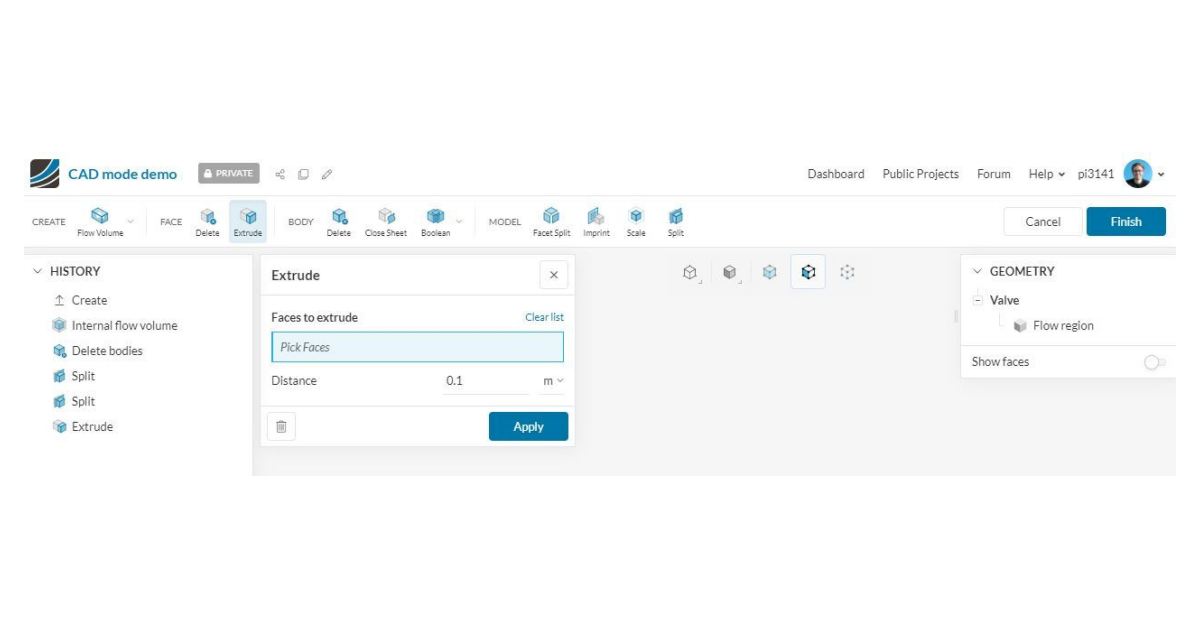Viewport: 1200px width, 627px height.
Task: Close the Extrude dialog
Action: [x=554, y=275]
